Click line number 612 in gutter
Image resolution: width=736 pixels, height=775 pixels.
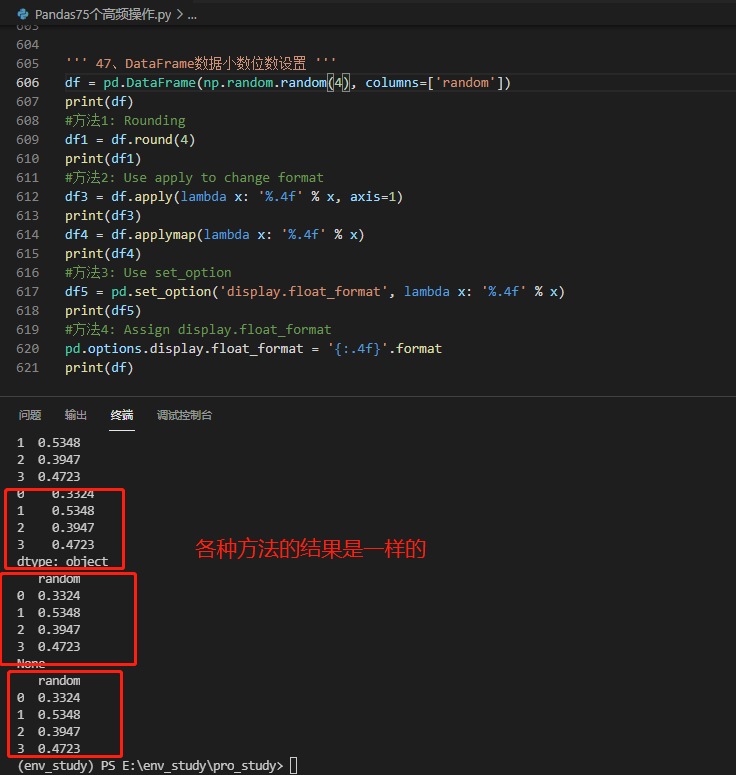pos(28,197)
